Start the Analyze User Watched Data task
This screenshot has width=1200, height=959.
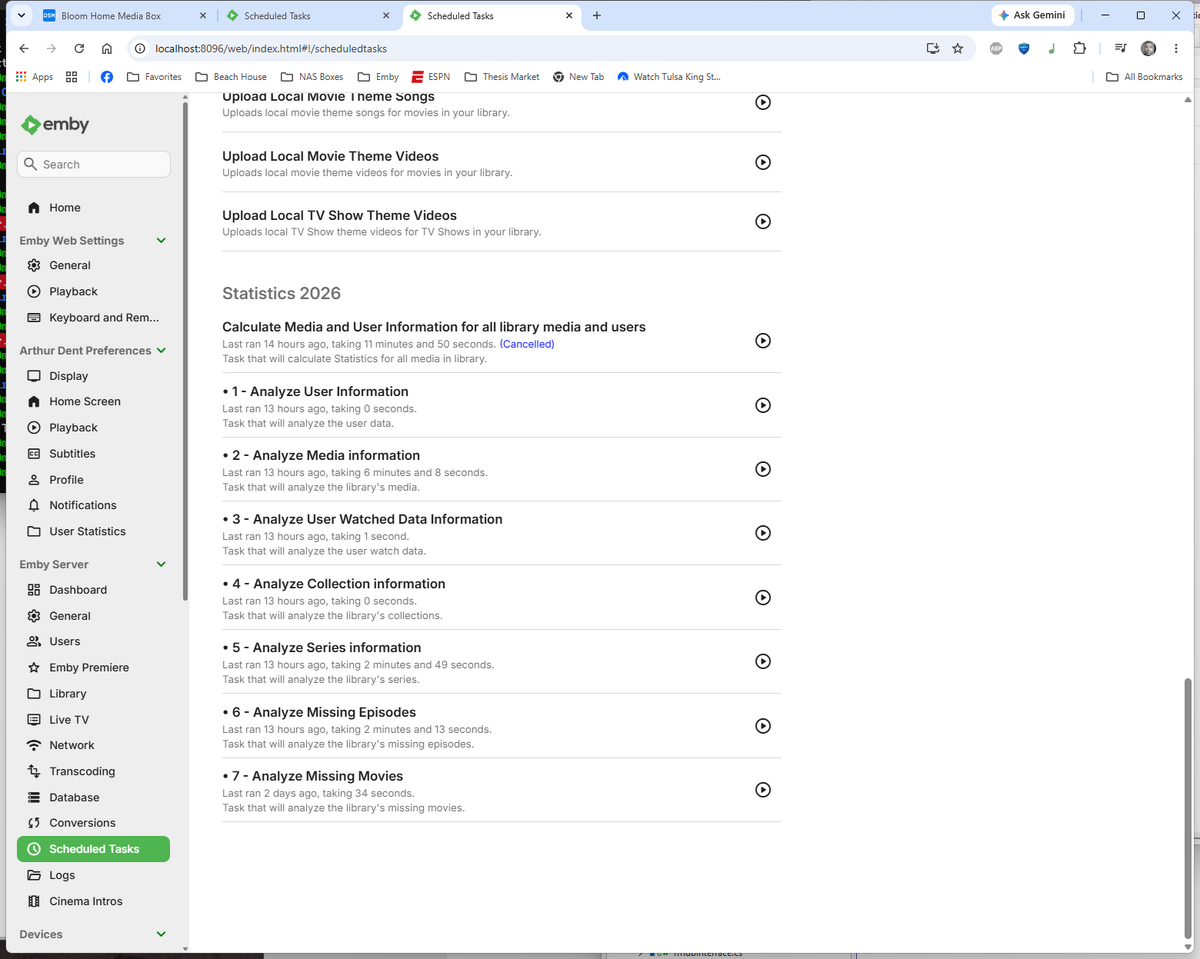click(x=763, y=533)
